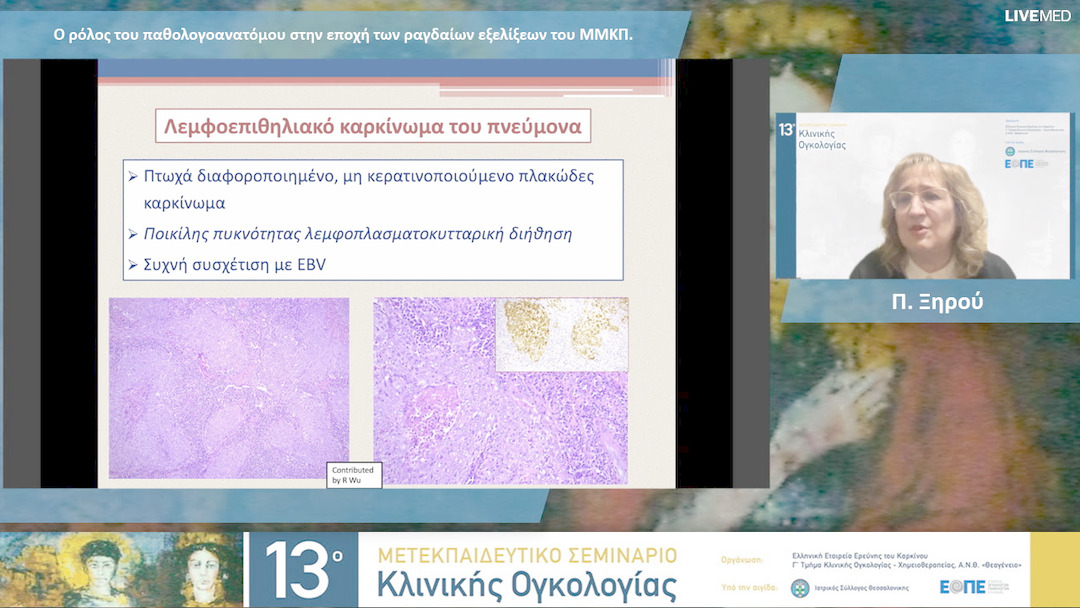Viewport: 1080px width, 608px height.
Task: Click the medical association seal in bottom banner
Action: (800, 588)
